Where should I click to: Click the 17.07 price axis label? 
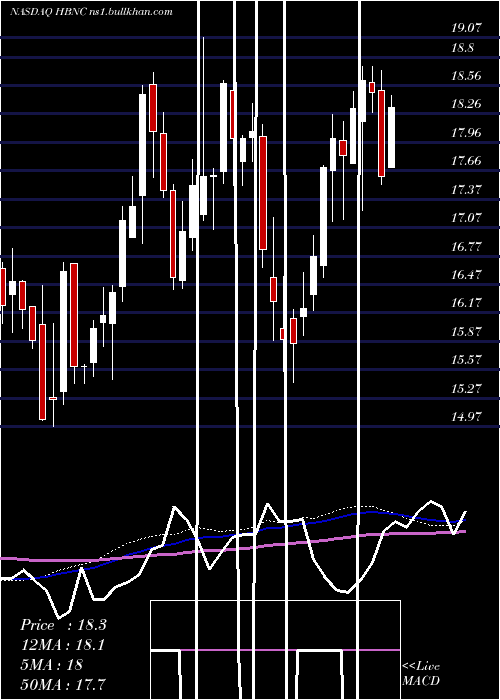[x=466, y=218]
